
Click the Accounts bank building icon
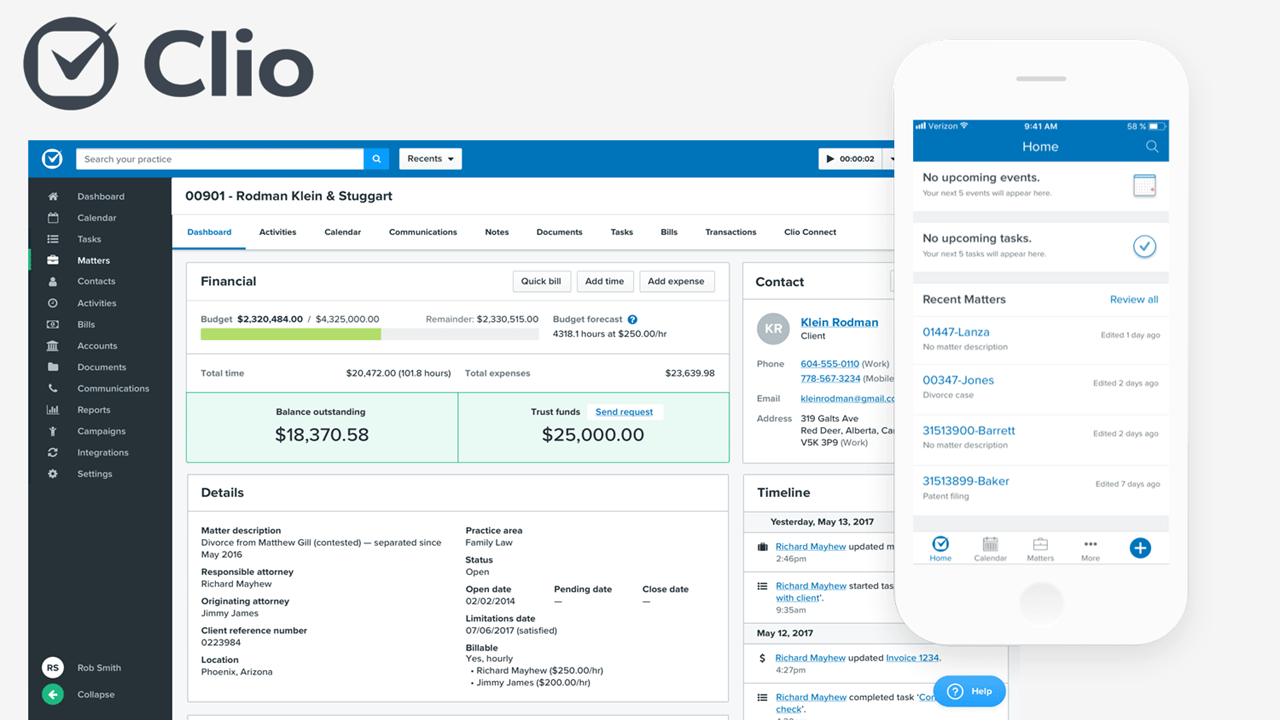tap(53, 346)
